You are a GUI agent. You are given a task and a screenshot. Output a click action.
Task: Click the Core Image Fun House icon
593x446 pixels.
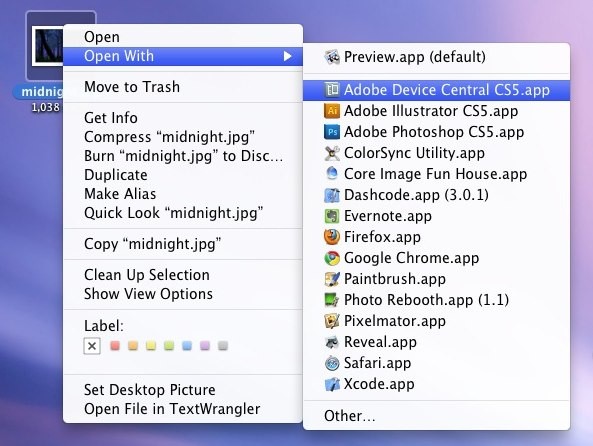click(332, 174)
